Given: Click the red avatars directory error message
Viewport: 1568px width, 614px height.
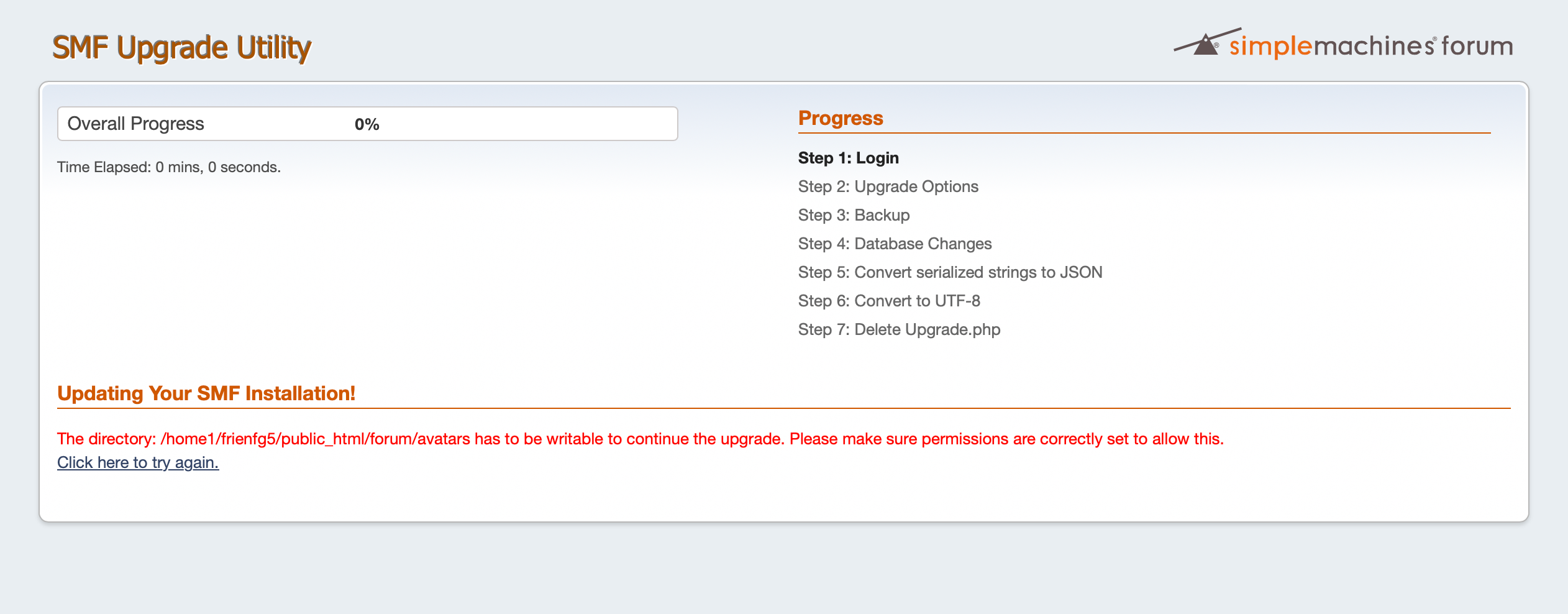Looking at the screenshot, I should pos(640,439).
